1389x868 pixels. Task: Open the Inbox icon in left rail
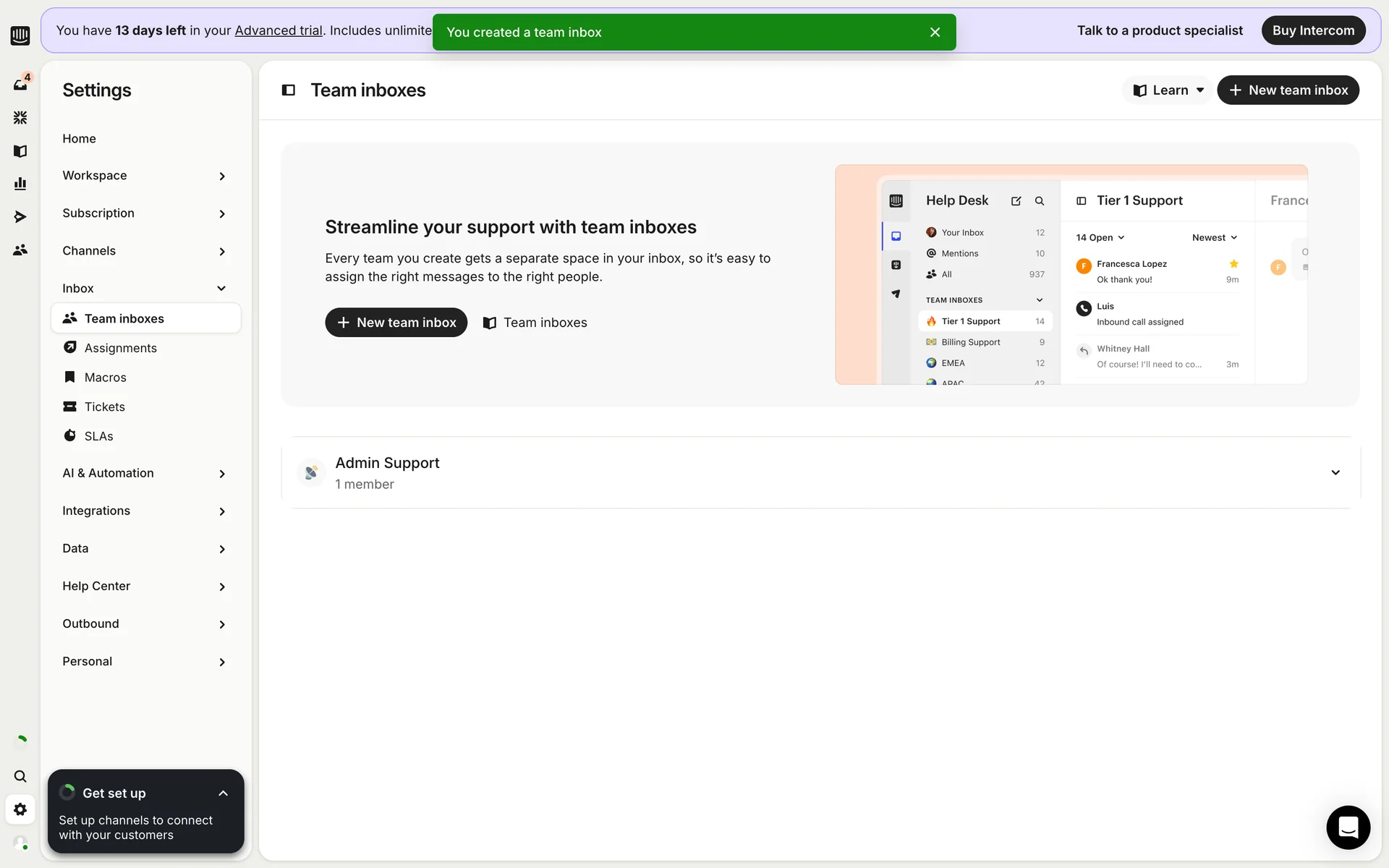(x=20, y=85)
